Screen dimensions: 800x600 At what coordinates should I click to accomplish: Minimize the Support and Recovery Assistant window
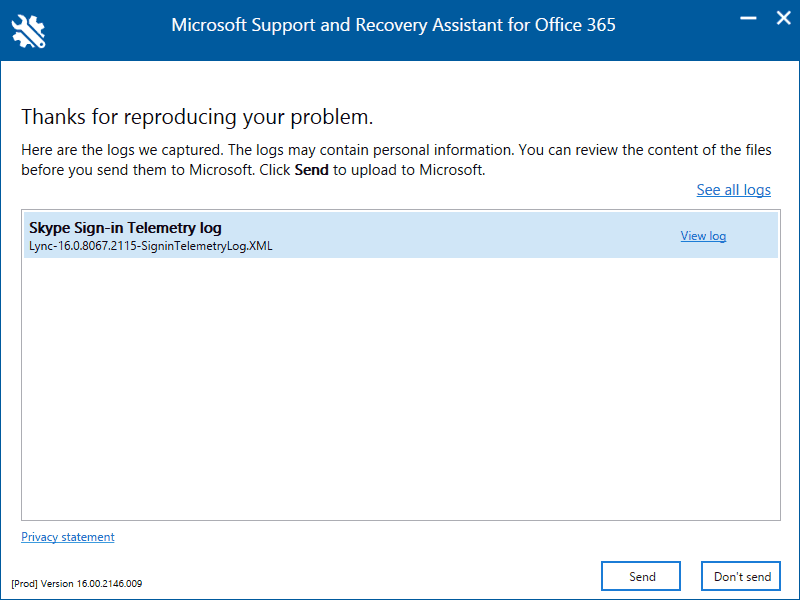747,18
